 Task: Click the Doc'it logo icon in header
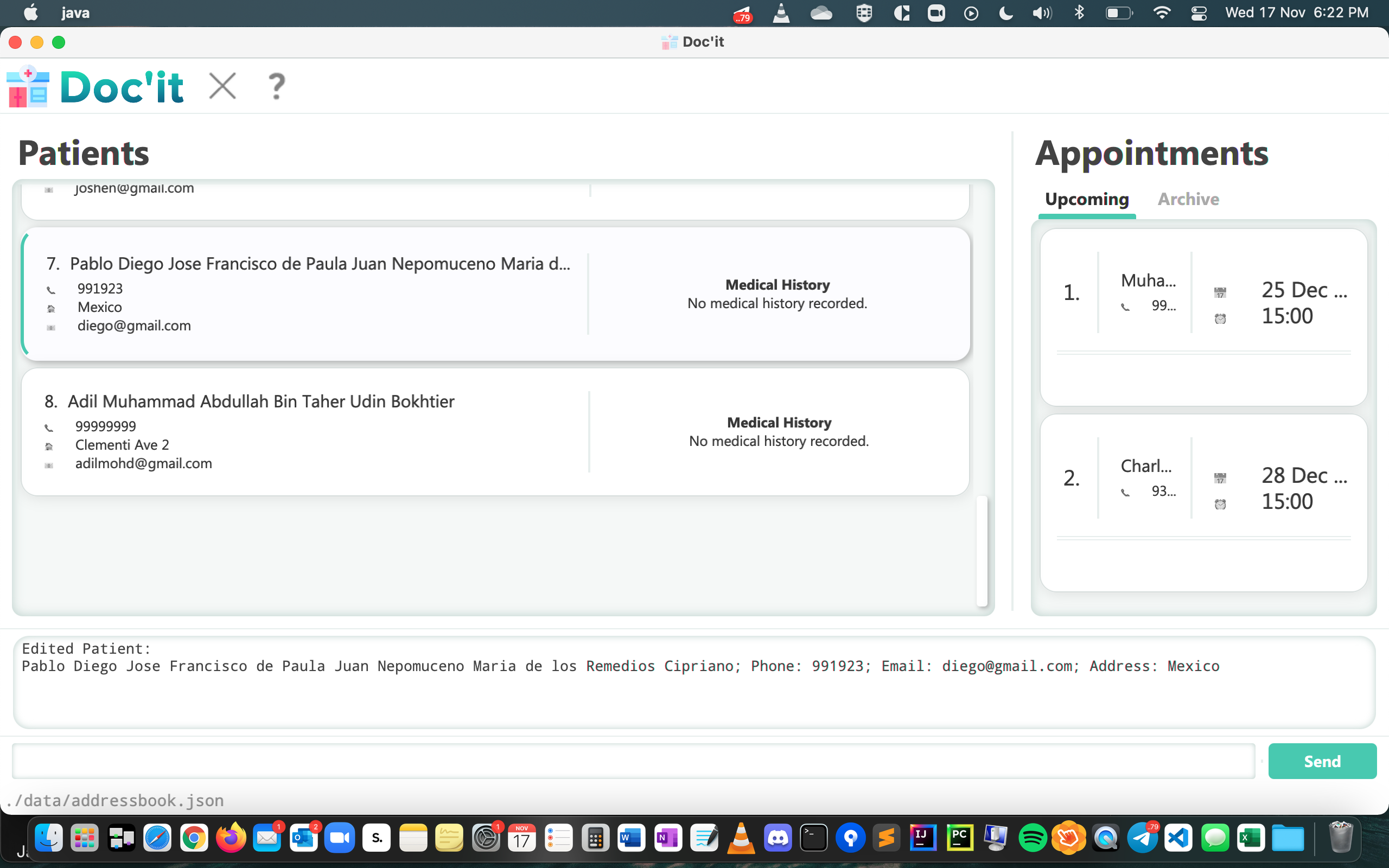click(28, 87)
